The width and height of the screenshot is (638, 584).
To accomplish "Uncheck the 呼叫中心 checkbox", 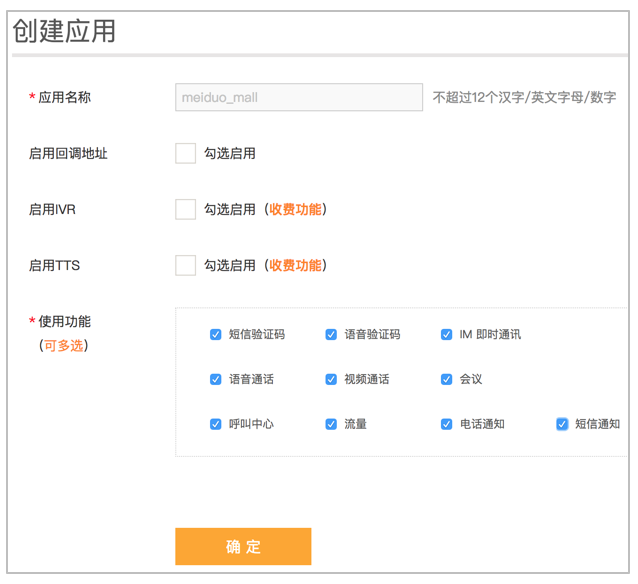I will [x=215, y=424].
